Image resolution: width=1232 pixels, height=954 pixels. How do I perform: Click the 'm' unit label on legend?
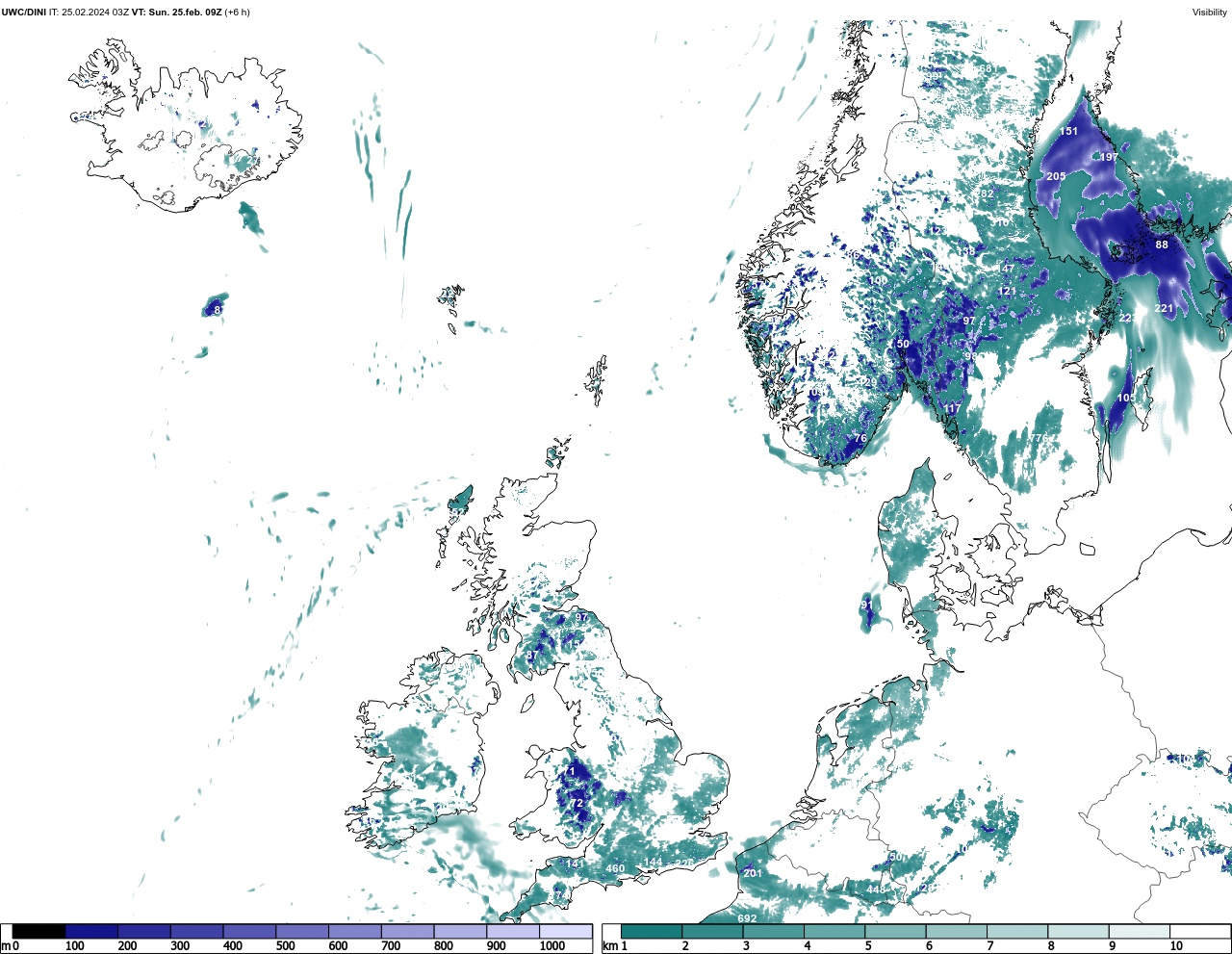pyautogui.click(x=6, y=946)
